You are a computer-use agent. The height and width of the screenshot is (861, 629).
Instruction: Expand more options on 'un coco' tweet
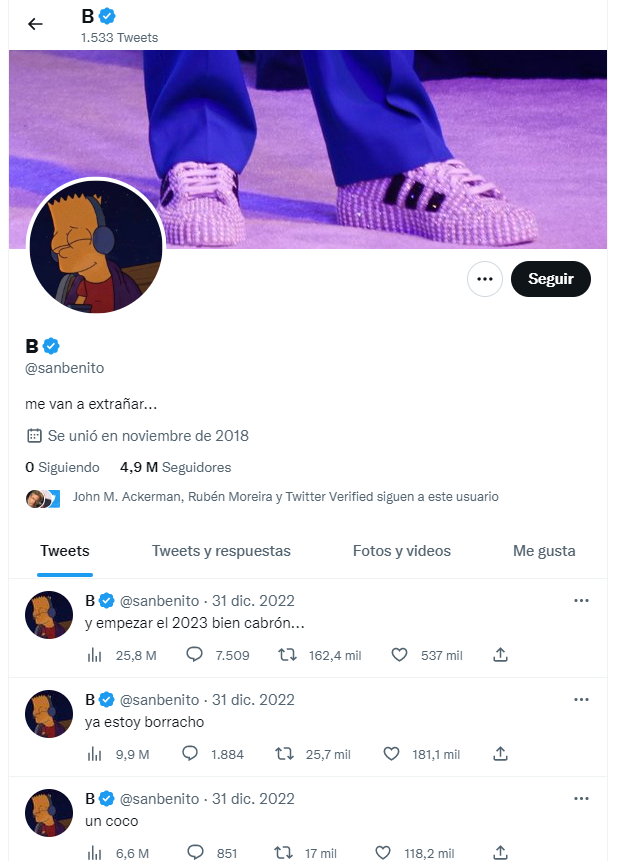click(581, 799)
